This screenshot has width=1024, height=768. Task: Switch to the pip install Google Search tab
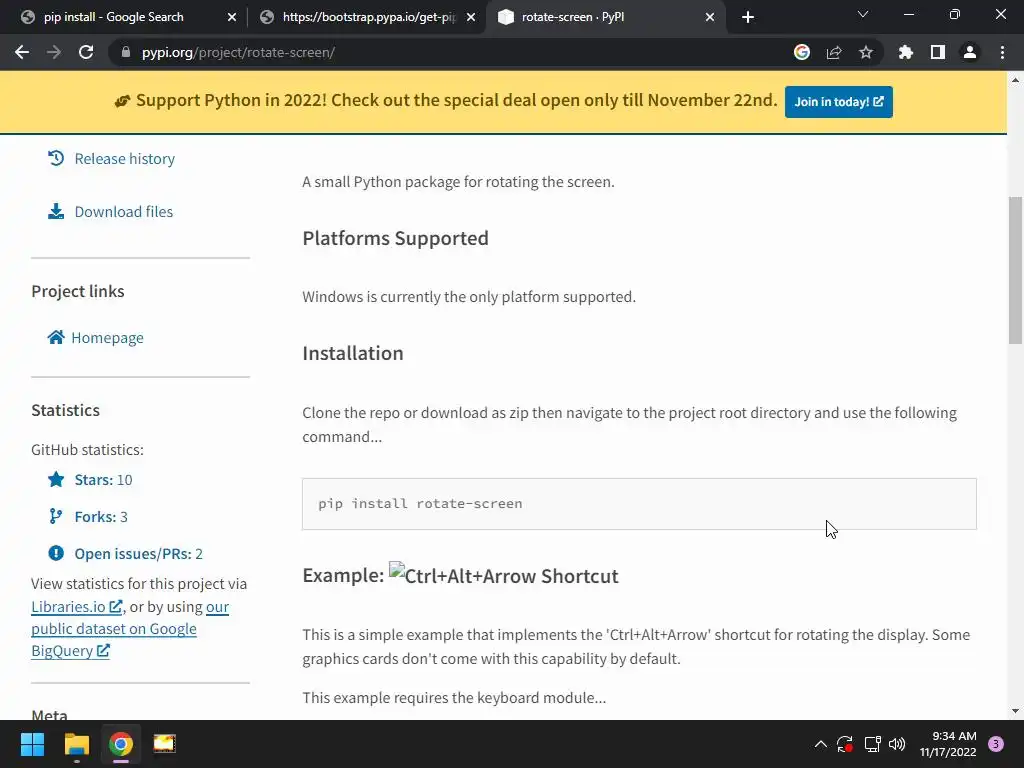coord(114,17)
